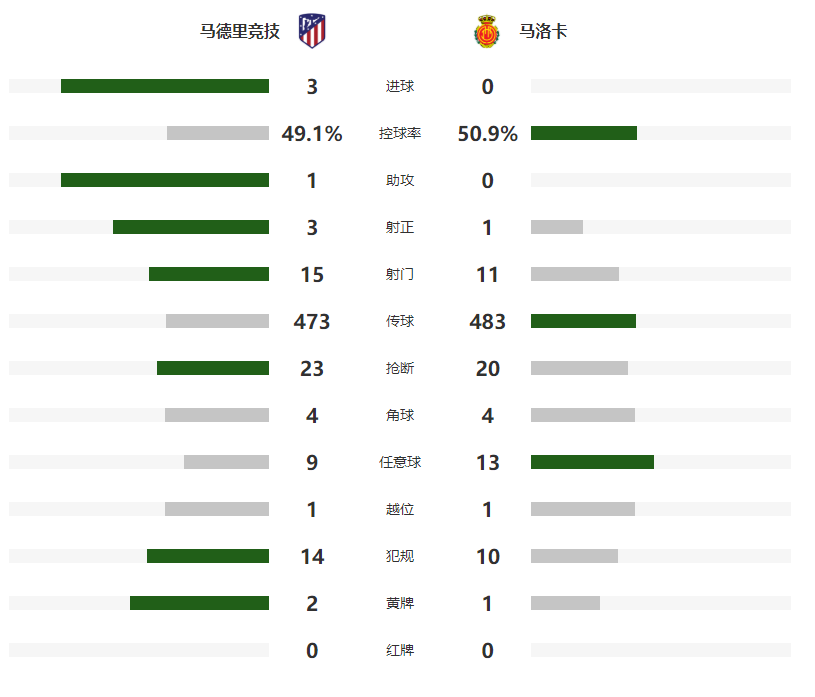
Task: Open the 马洛卡 team name
Action: click(x=543, y=31)
